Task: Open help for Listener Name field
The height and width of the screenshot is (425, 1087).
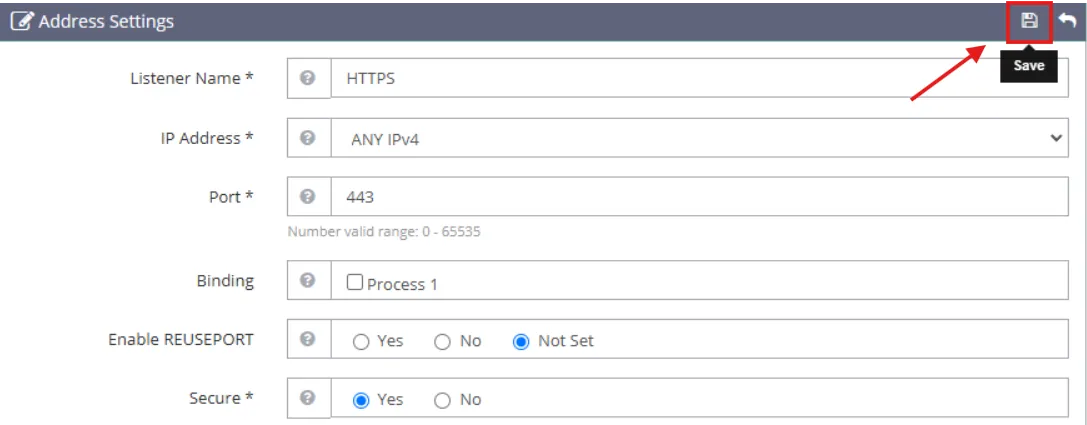Action: coord(308,78)
